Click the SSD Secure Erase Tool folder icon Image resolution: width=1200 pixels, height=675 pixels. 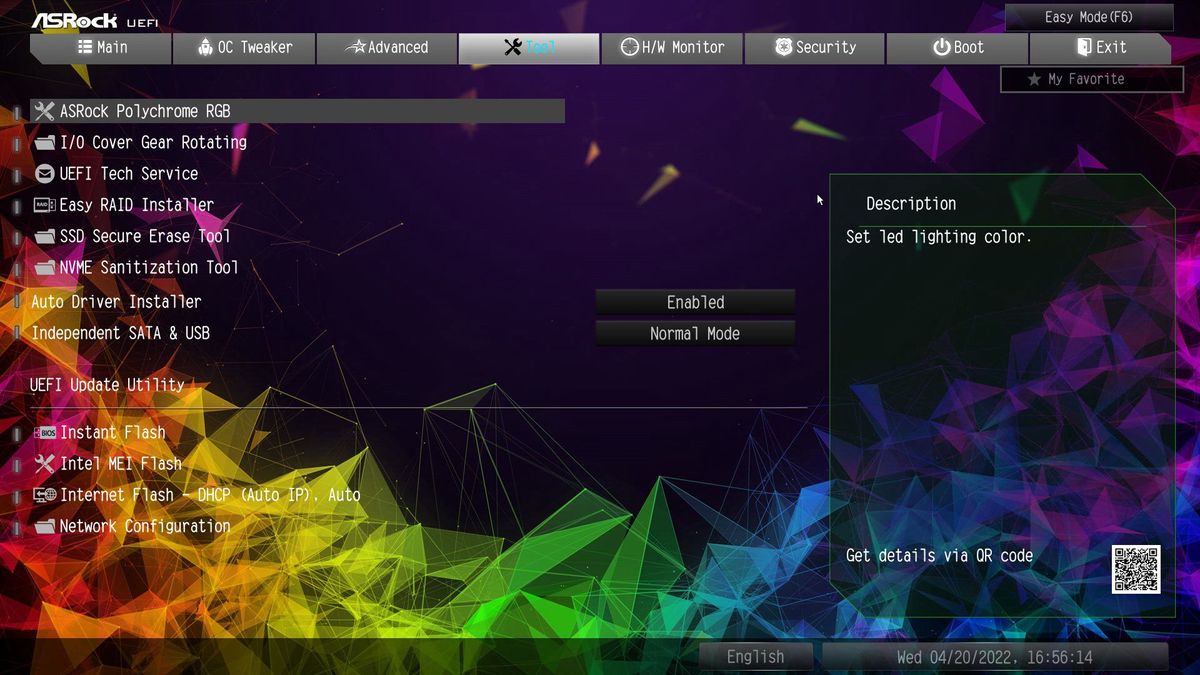pos(44,236)
